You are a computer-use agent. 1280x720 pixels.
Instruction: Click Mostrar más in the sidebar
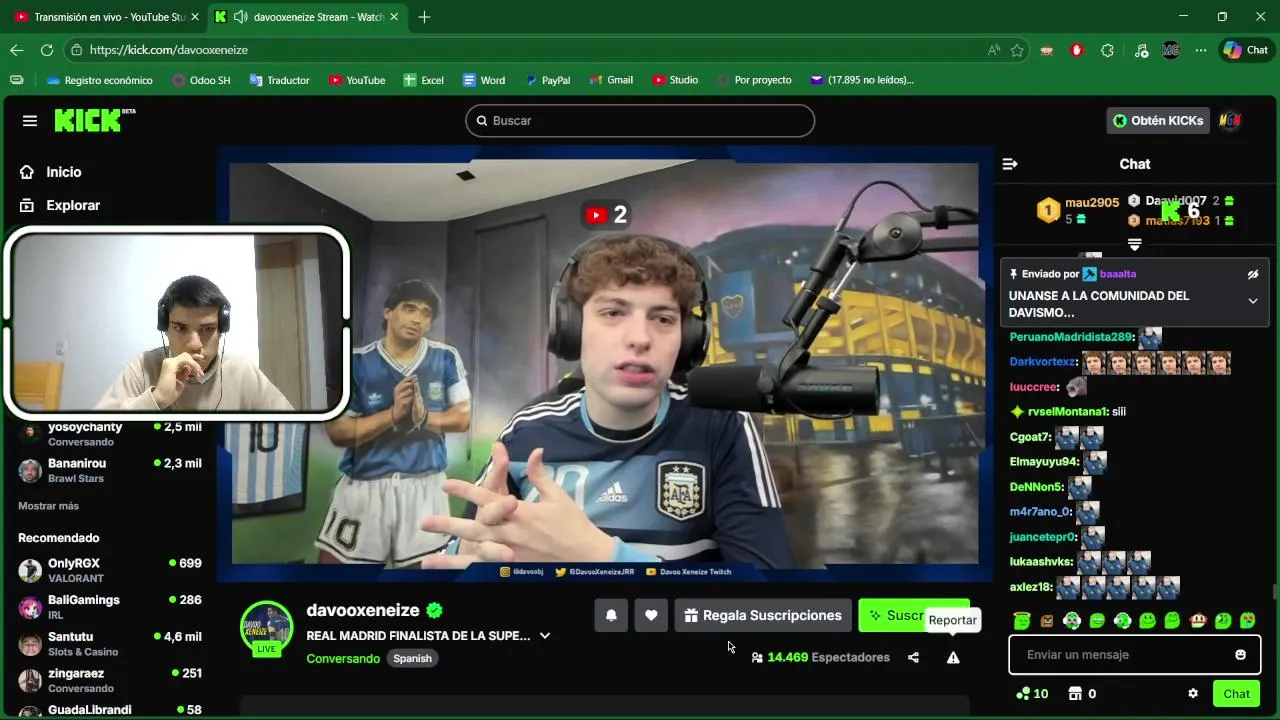pos(48,506)
